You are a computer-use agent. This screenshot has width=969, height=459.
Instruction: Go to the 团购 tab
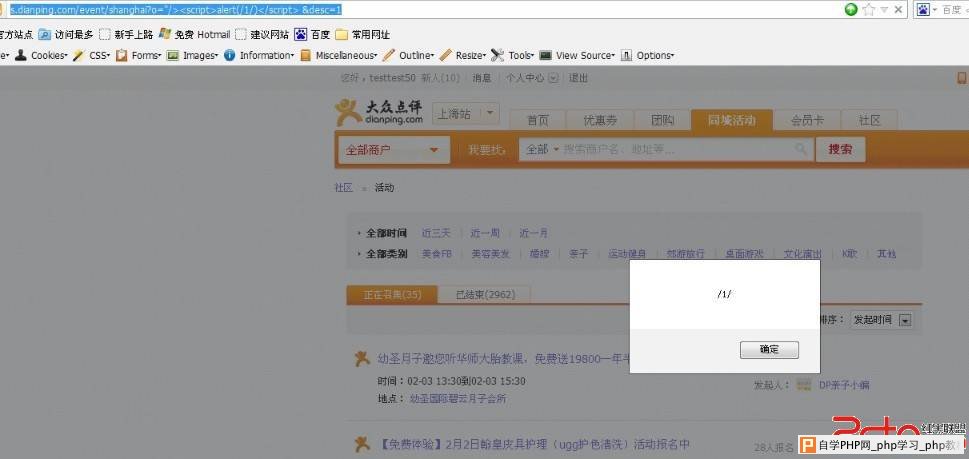point(662,120)
